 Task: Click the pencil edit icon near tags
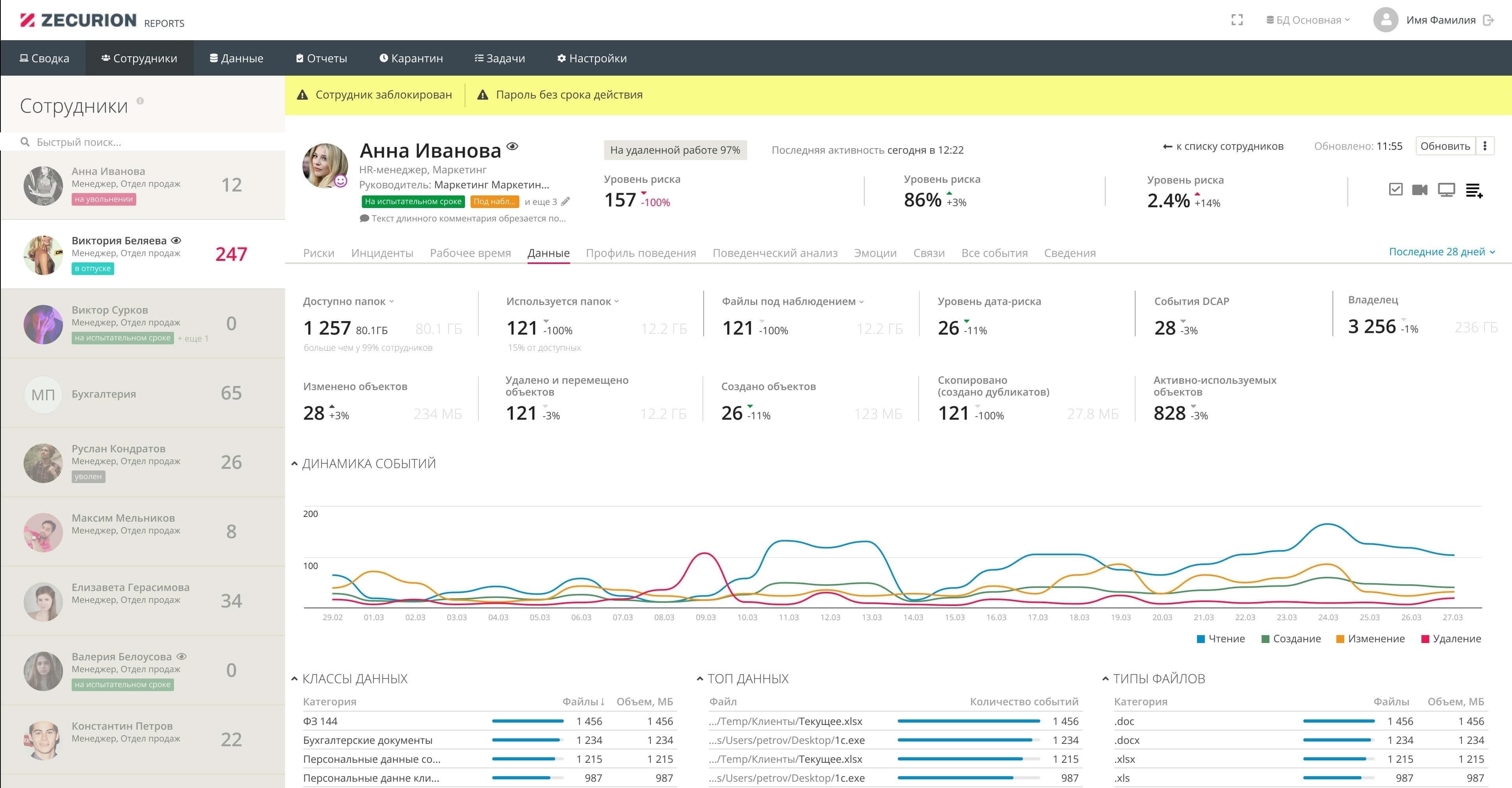[x=565, y=201]
